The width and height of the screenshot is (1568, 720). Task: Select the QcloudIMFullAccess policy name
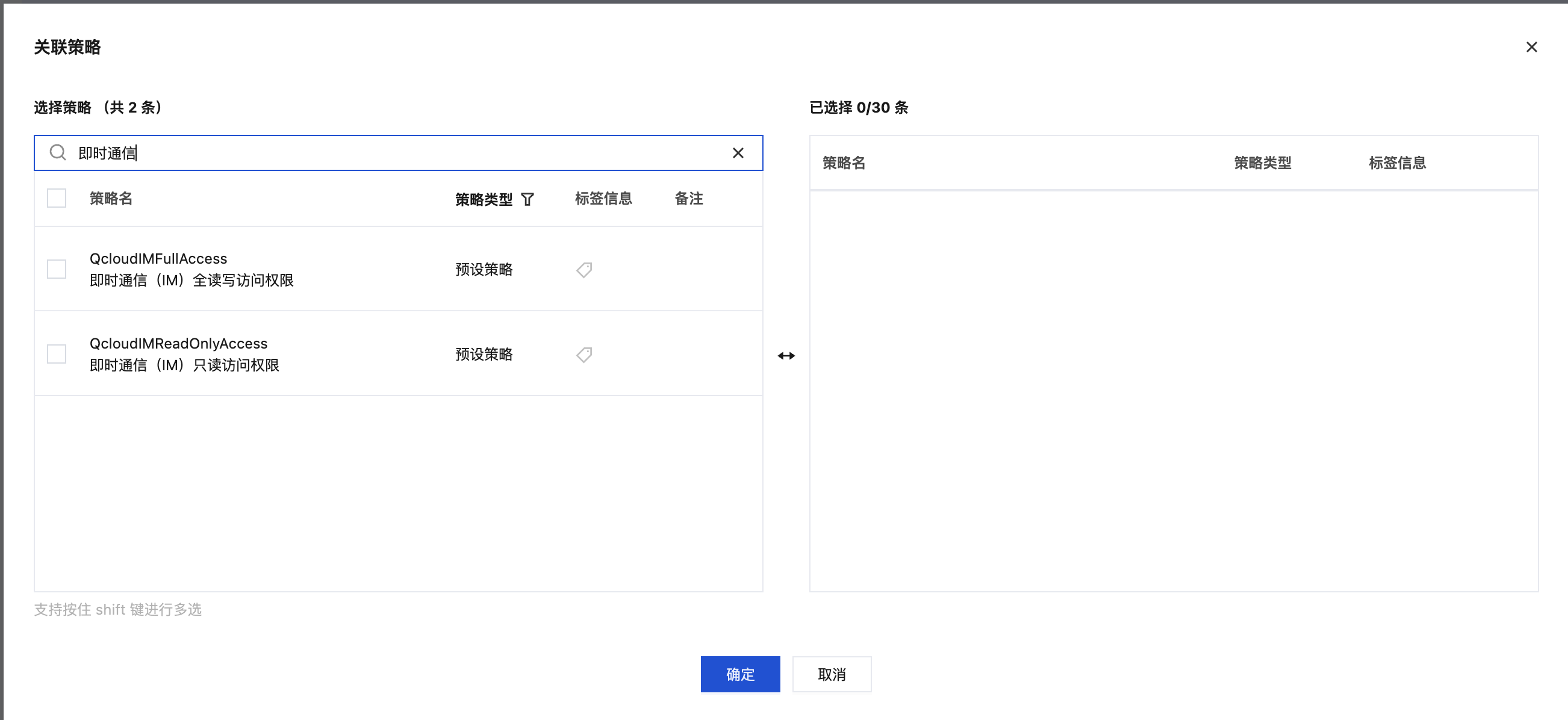point(158,259)
